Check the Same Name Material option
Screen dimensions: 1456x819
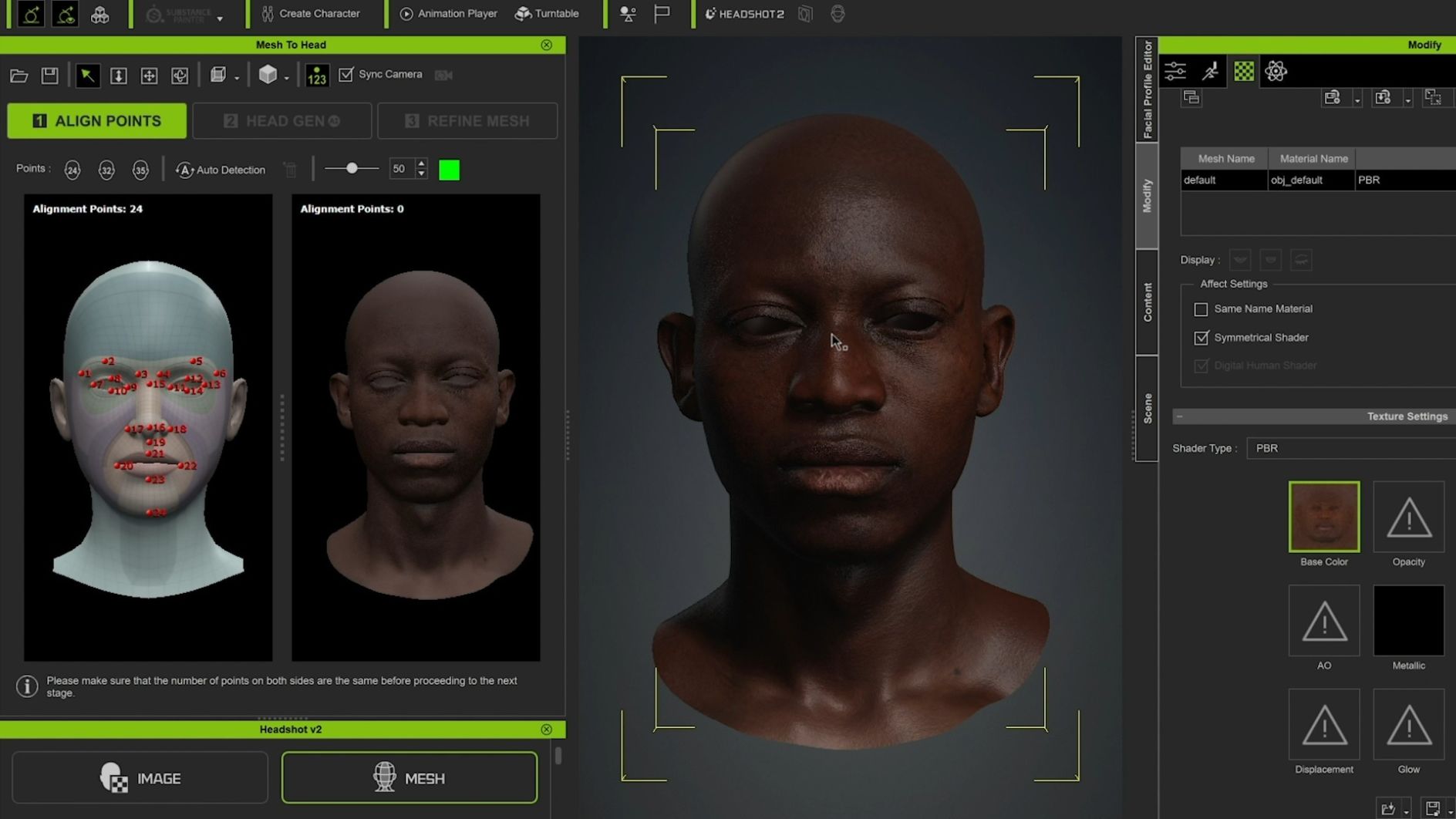pyautogui.click(x=1201, y=309)
